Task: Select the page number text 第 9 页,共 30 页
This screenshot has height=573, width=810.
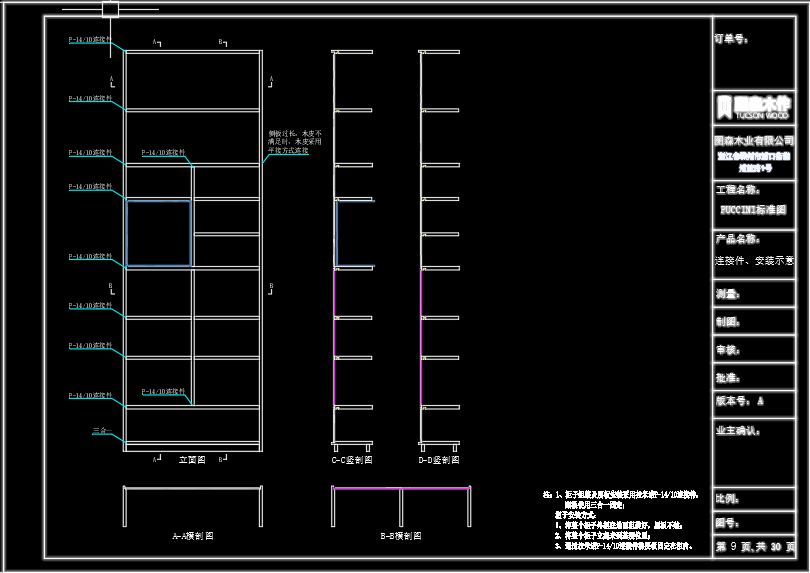Action: tap(755, 547)
